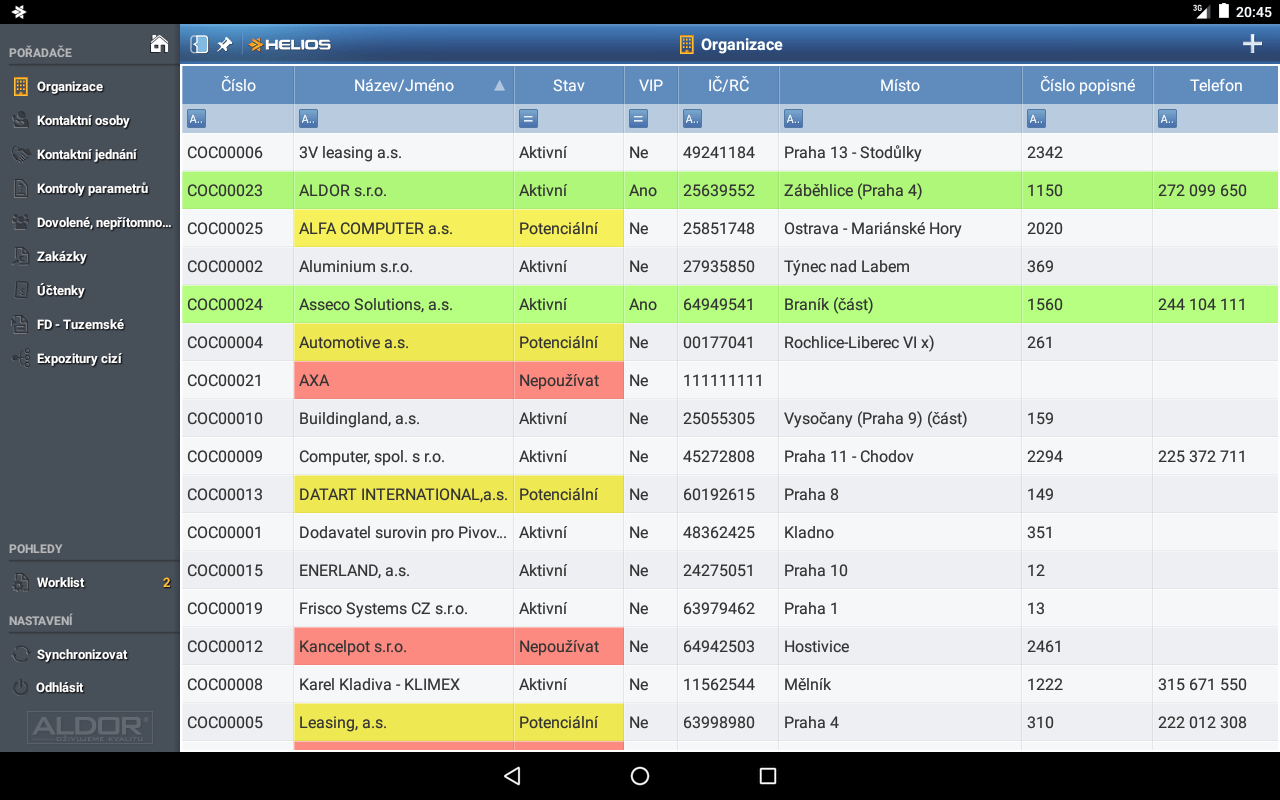This screenshot has height=800, width=1280.
Task: Open filter operator for IČ/RČ column
Action: tap(692, 119)
